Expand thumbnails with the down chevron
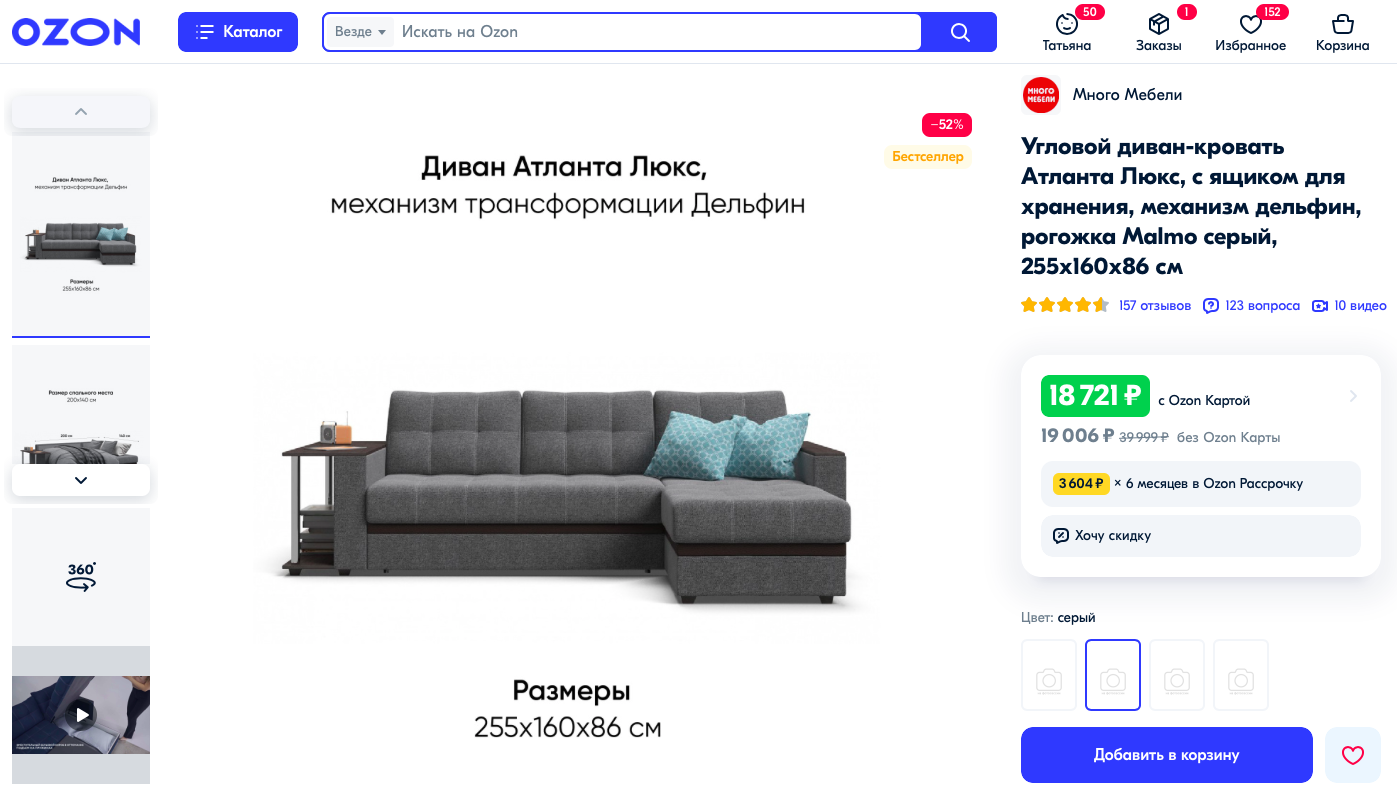This screenshot has width=1397, height=786. tap(81, 480)
